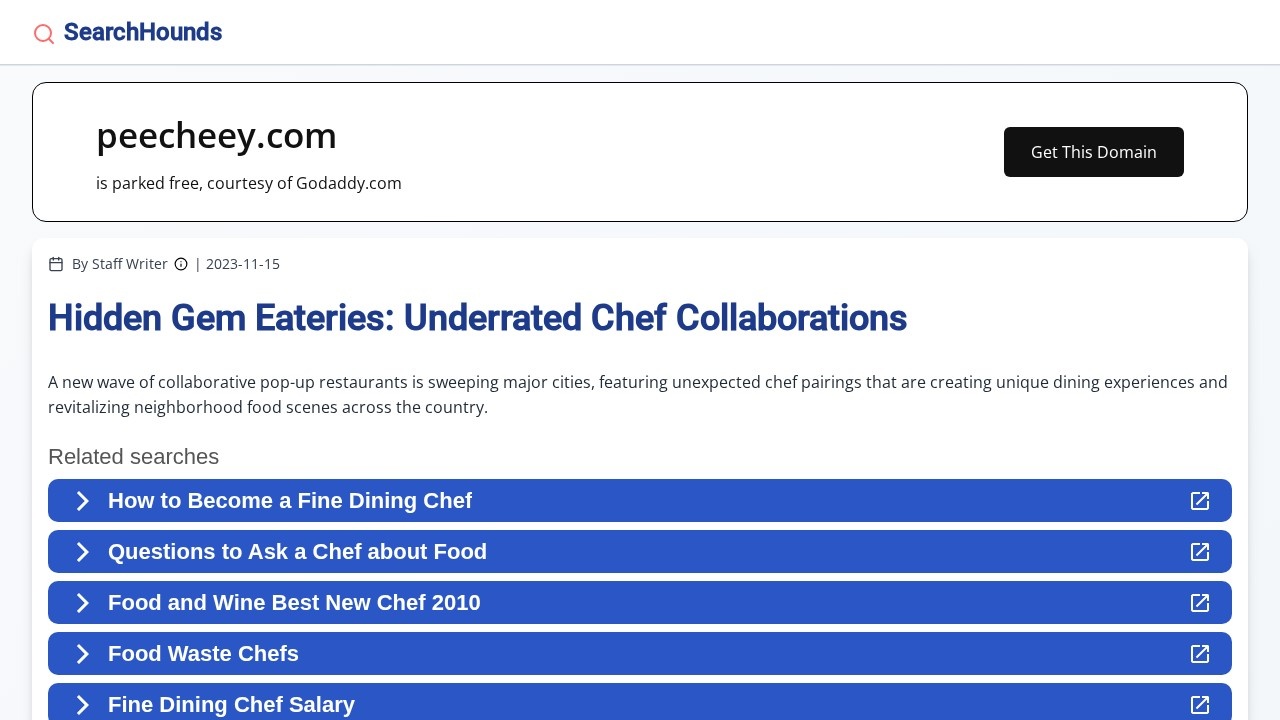The width and height of the screenshot is (1280, 720).
Task: Click chevron beside Fine Dining Chef Salary
Action: pyautogui.click(x=83, y=704)
